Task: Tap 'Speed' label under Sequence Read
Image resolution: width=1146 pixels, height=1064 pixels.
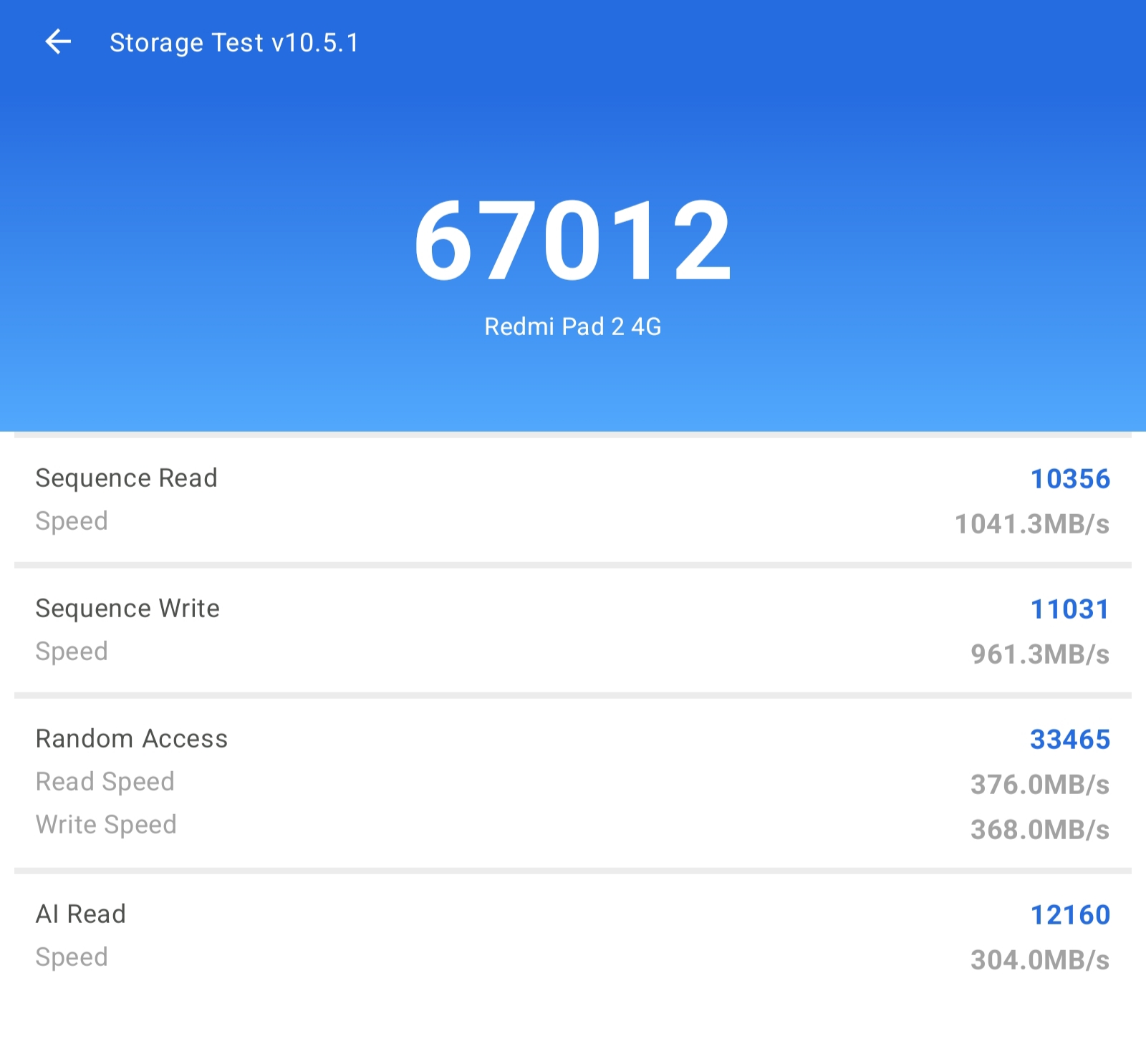Action: tap(72, 521)
